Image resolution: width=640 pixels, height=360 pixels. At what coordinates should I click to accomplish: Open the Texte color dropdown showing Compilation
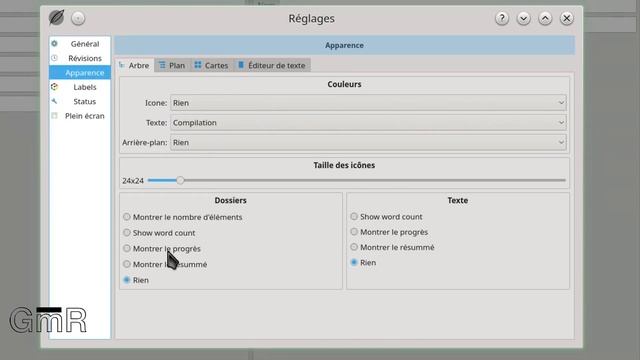pyautogui.click(x=368, y=122)
